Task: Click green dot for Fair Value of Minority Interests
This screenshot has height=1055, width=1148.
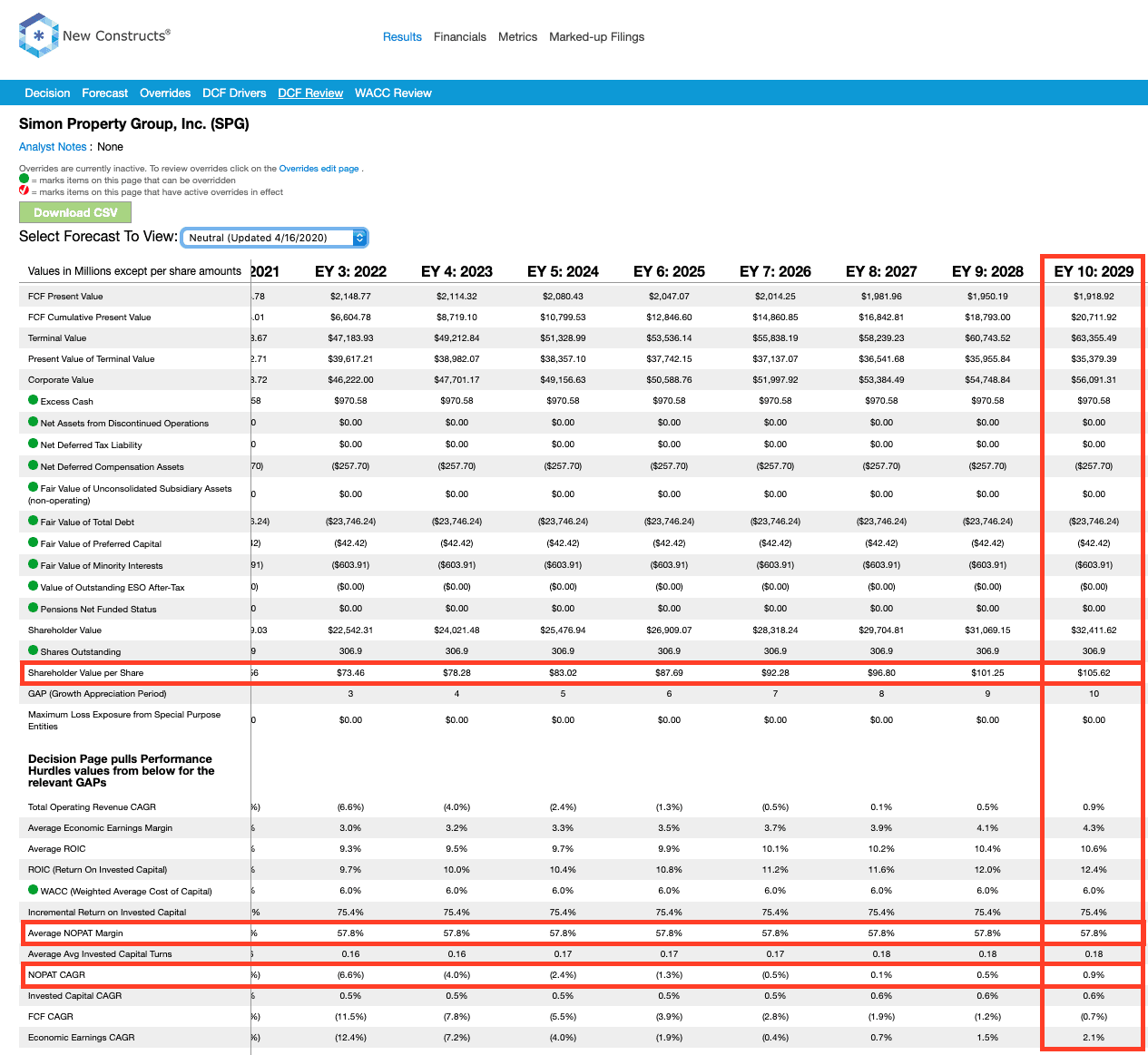Action: [x=33, y=564]
